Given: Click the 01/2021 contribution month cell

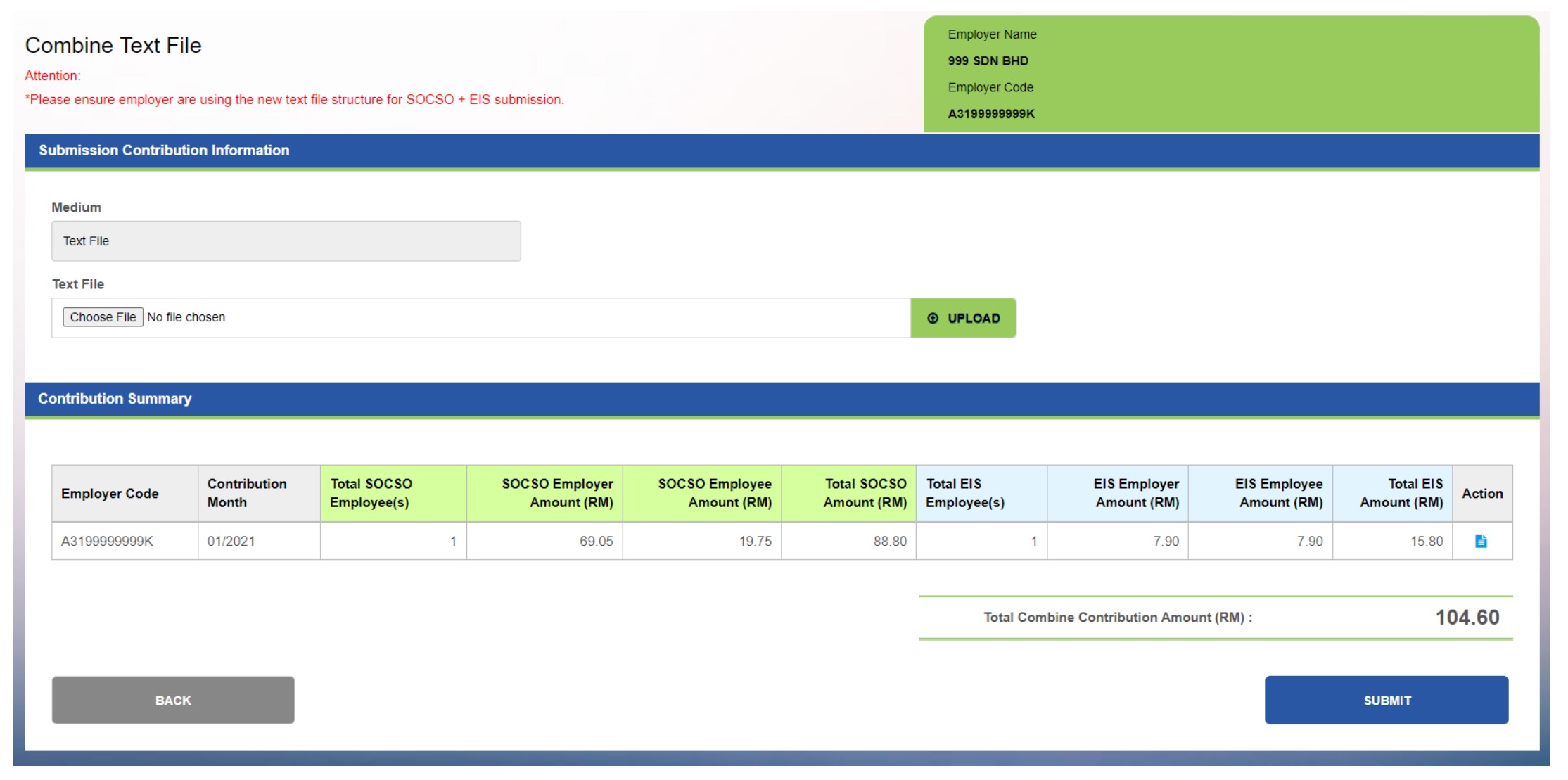Looking at the screenshot, I should click(231, 541).
